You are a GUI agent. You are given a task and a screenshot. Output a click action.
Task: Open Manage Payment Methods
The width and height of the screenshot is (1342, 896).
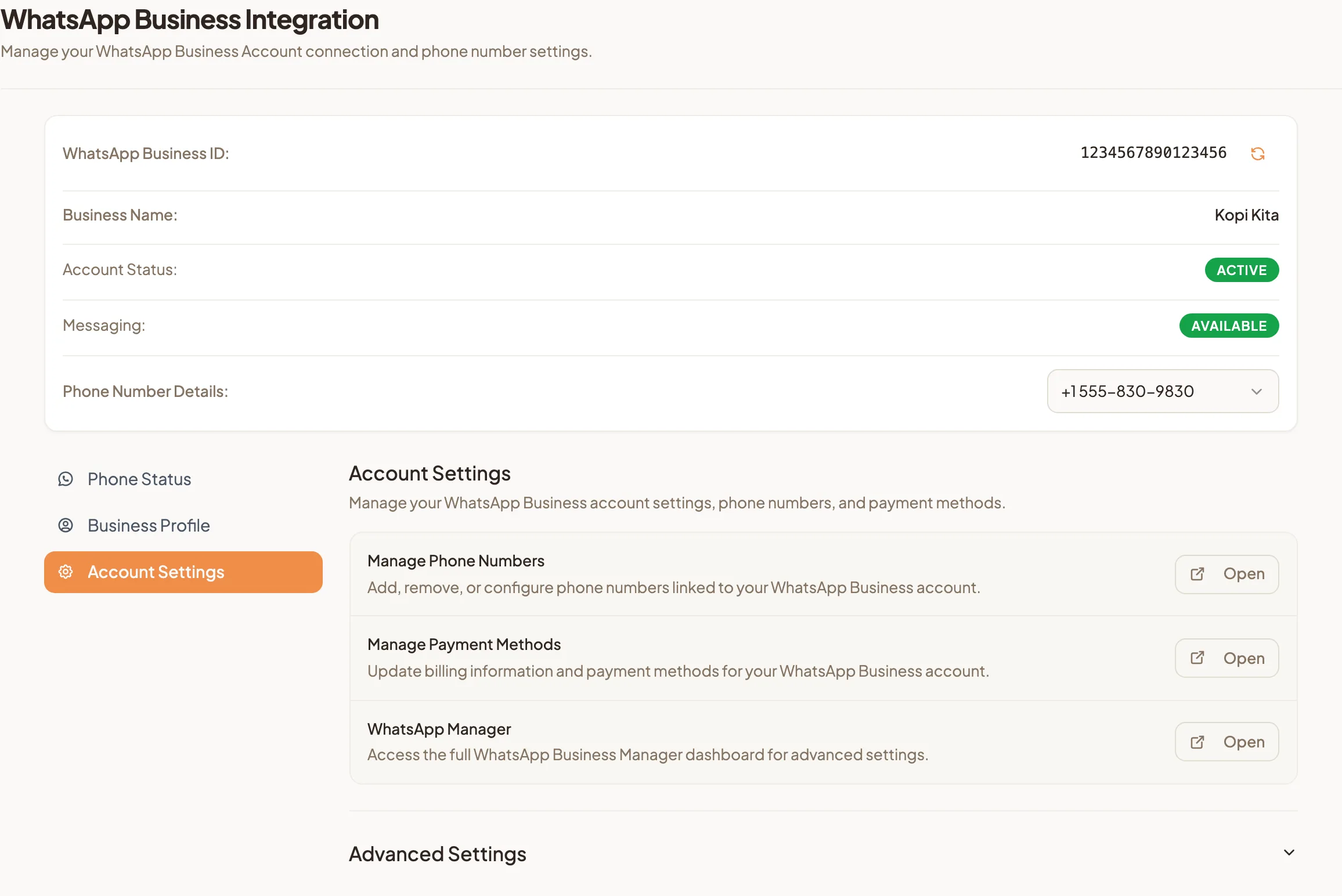pos(1226,657)
